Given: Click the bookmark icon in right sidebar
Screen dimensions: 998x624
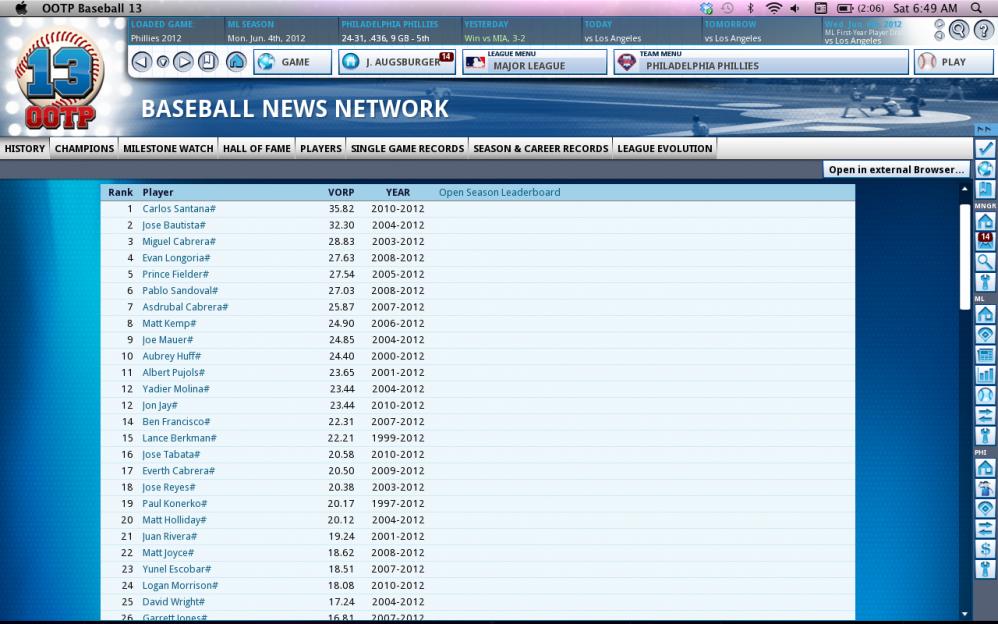Looking at the screenshot, I should 985,189.
